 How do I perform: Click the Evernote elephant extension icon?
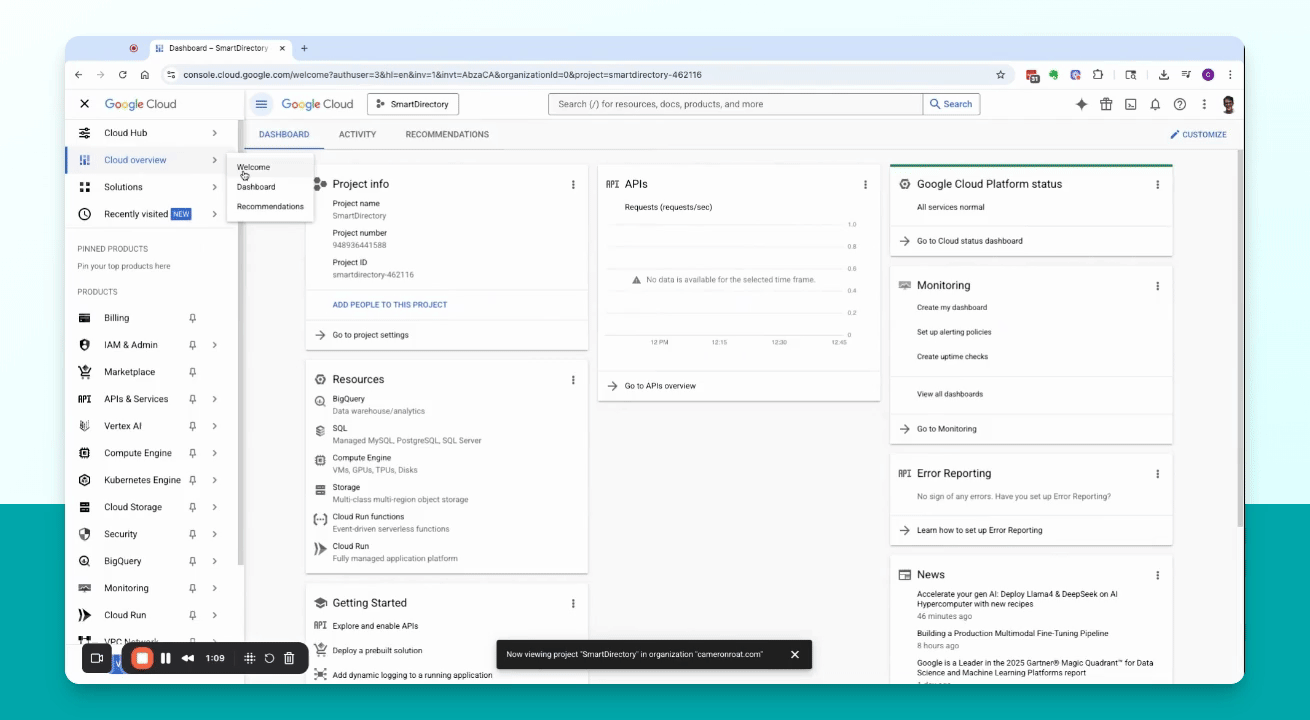(1054, 75)
